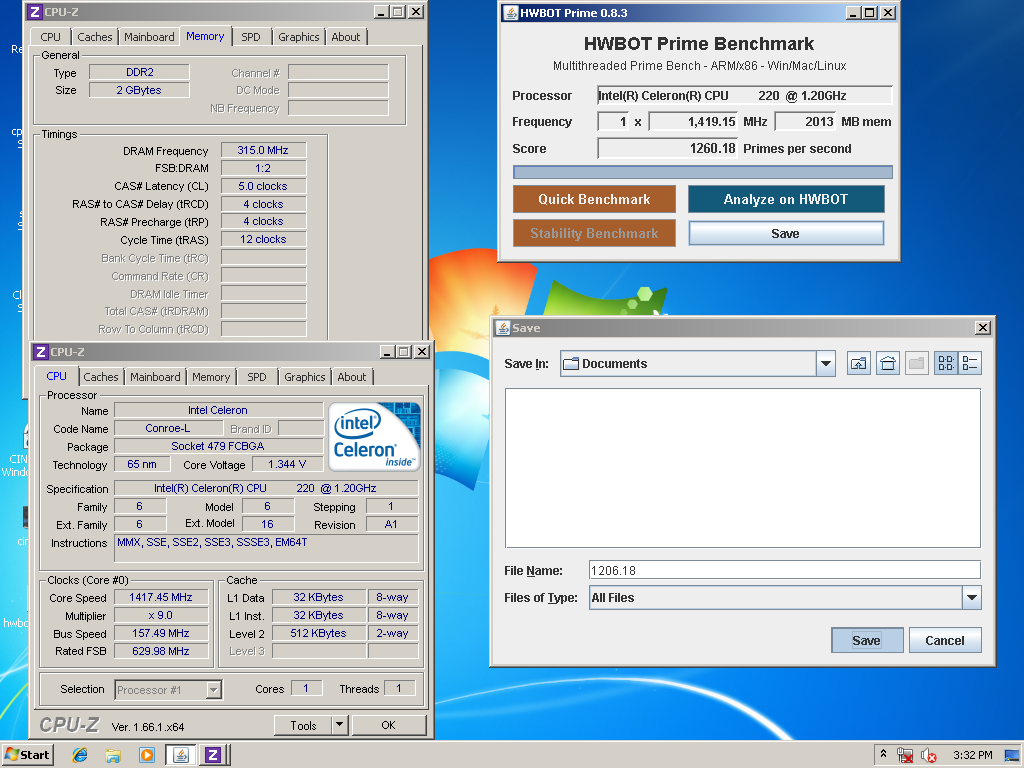Click Save in HWBOT Prime window

786,233
